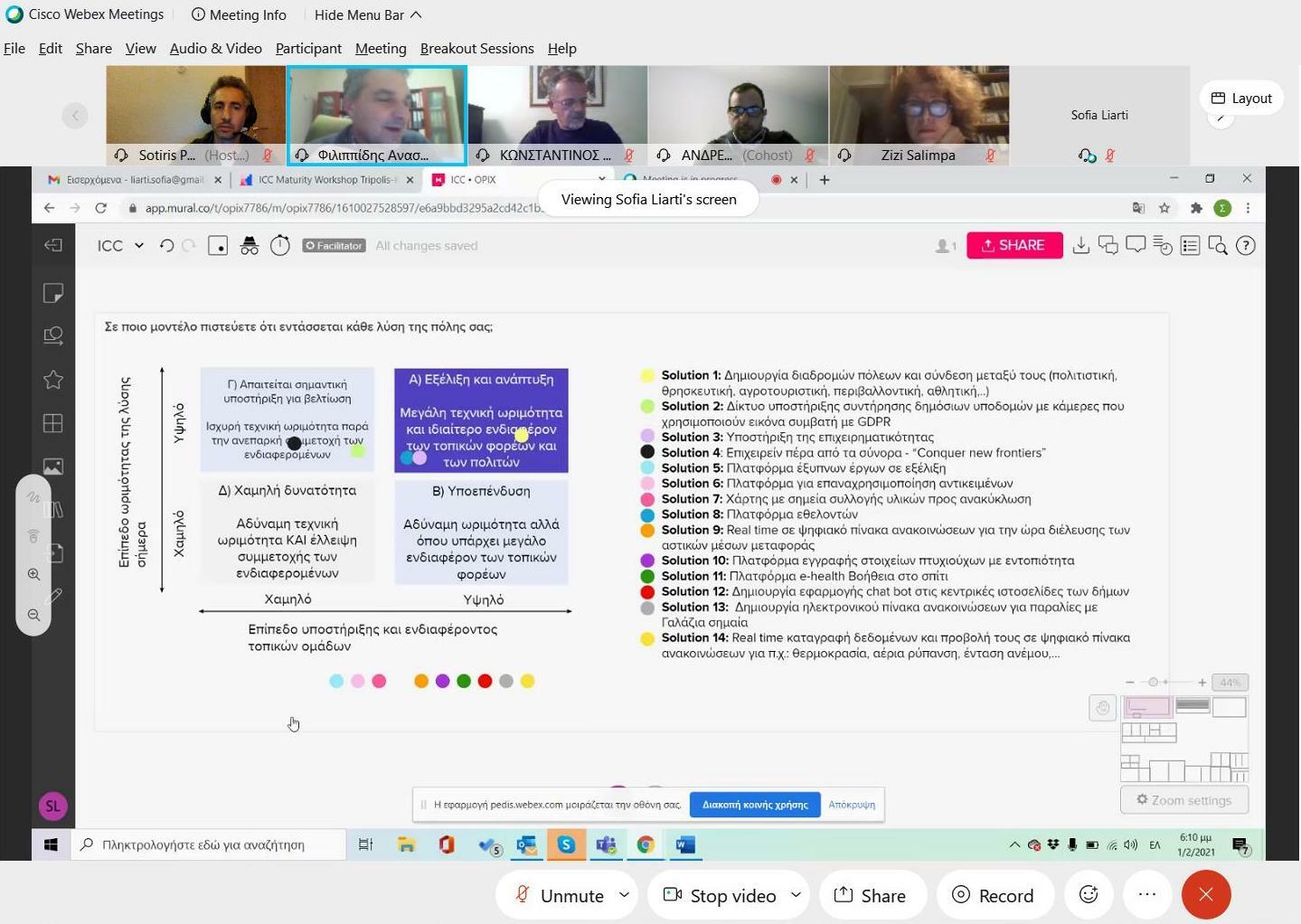Expand audio options arrow beside Unmute

pos(624,895)
